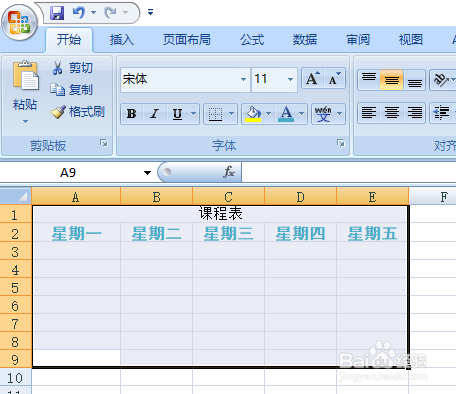This screenshot has width=456, height=394.
Task: Decrease font size with small A
Action: click(x=335, y=79)
